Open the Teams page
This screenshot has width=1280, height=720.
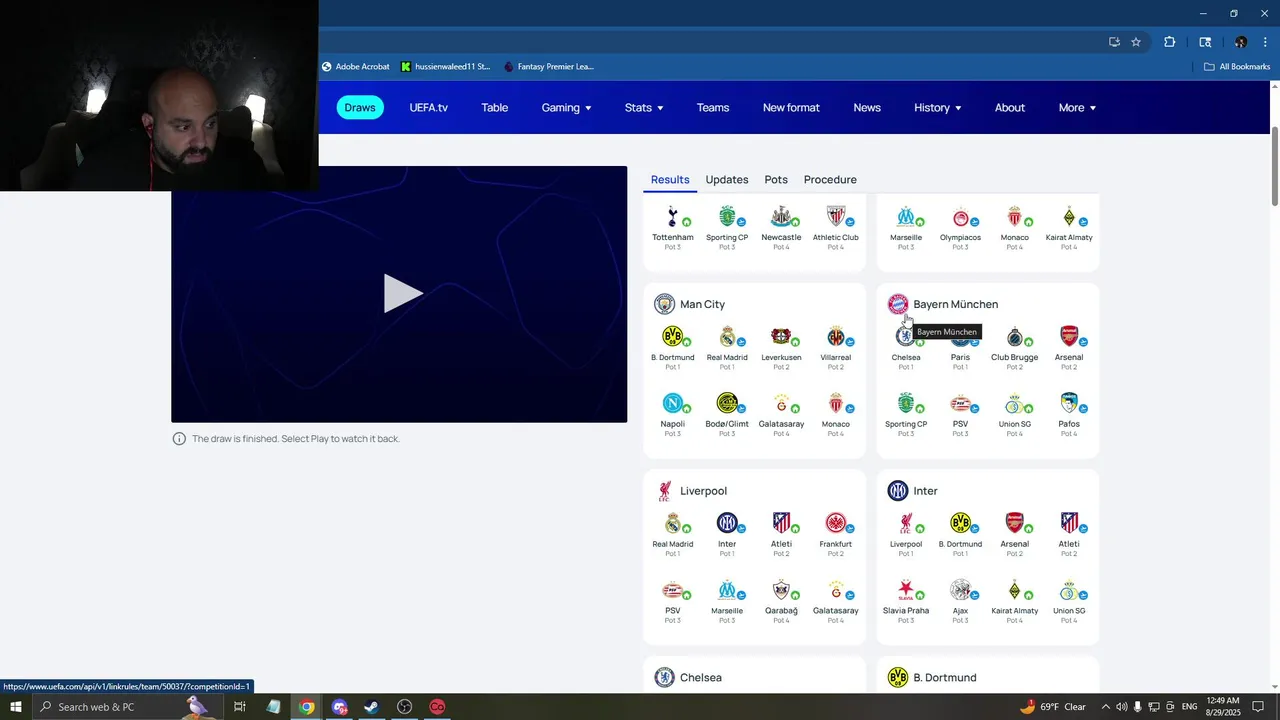[x=713, y=108]
